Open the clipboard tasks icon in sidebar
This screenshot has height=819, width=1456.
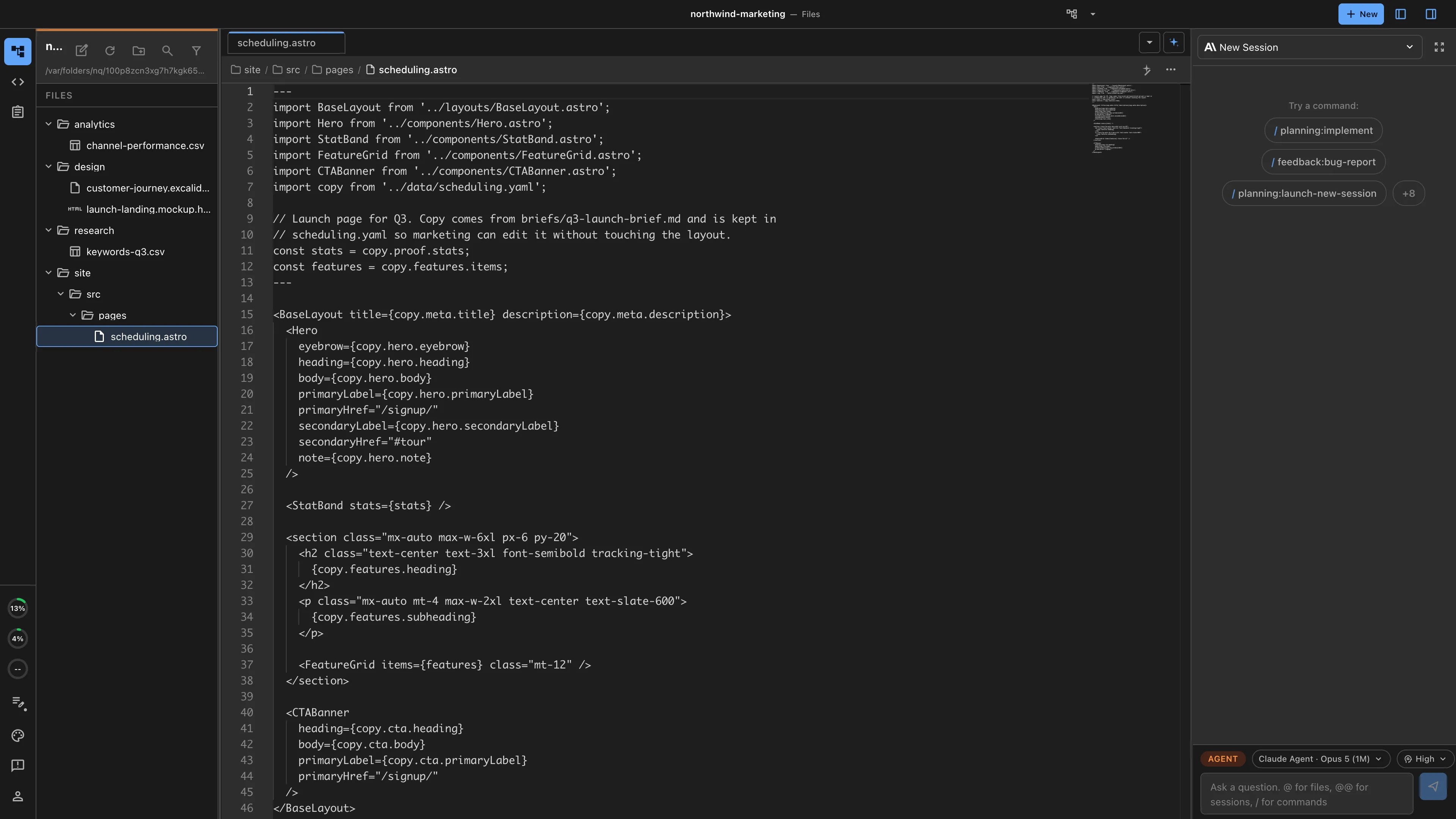pyautogui.click(x=17, y=112)
